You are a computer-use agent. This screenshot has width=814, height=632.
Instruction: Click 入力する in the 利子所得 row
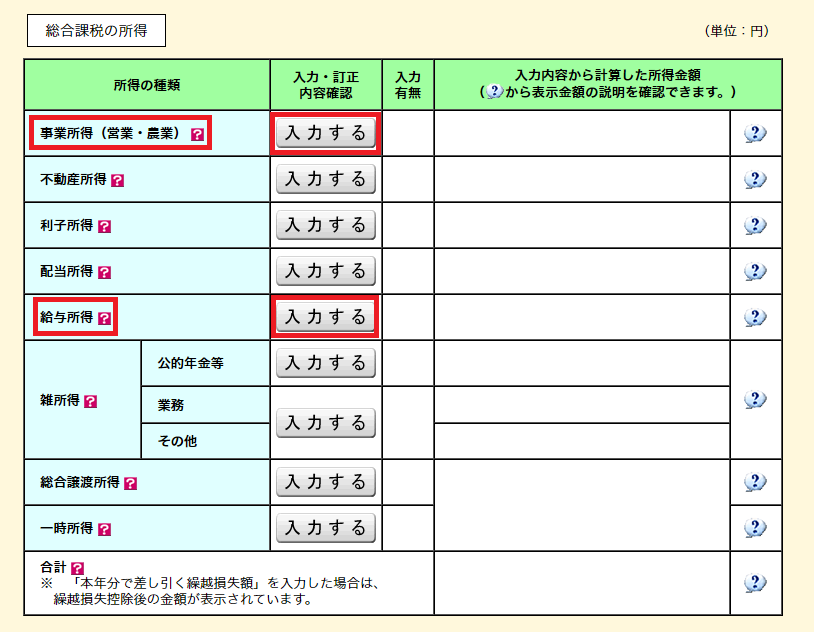tap(325, 225)
